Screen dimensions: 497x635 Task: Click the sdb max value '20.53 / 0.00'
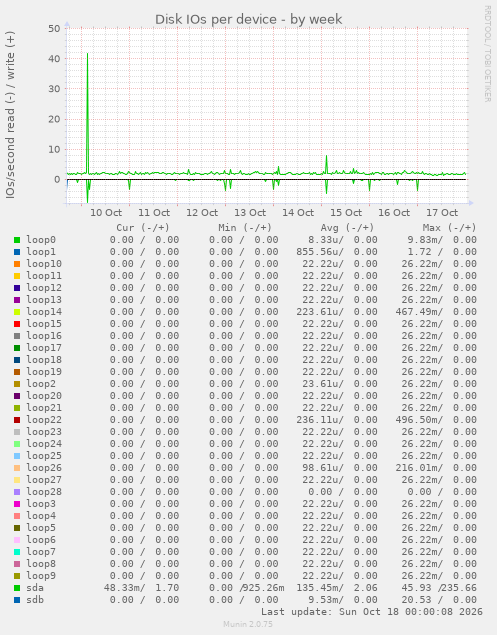pos(439,600)
